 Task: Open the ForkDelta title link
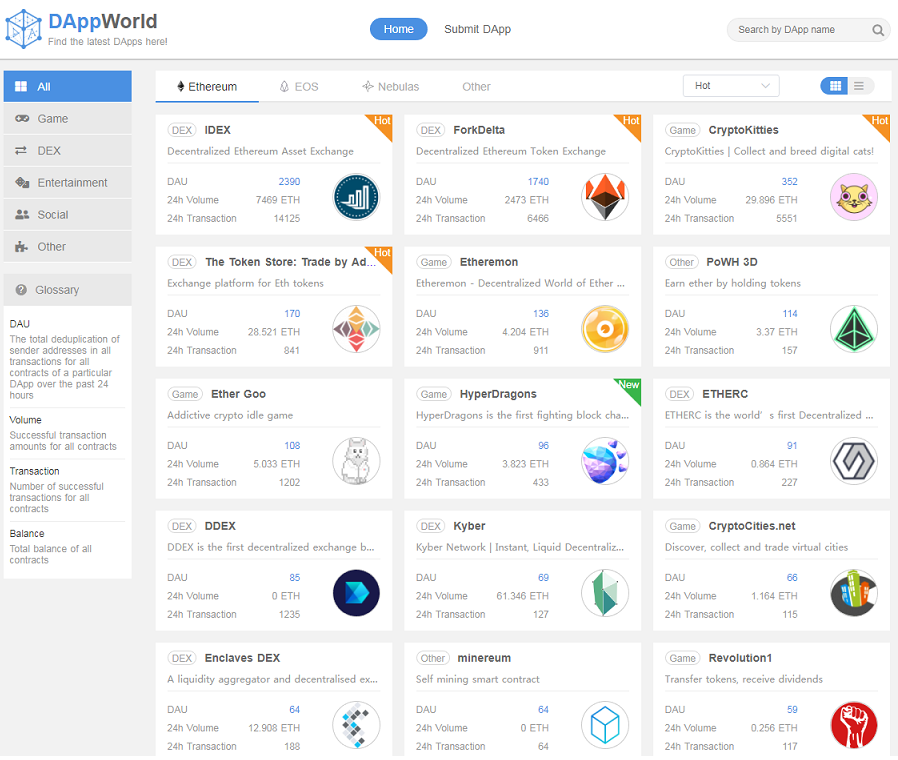(479, 130)
